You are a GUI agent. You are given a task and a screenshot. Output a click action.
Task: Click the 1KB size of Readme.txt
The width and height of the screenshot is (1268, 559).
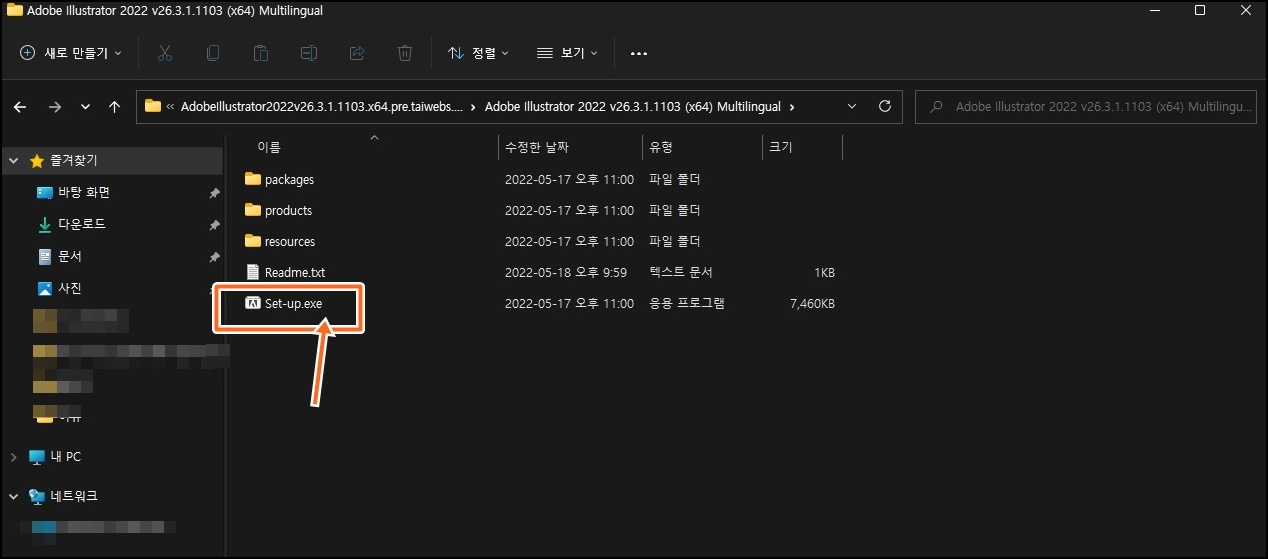[824, 273]
